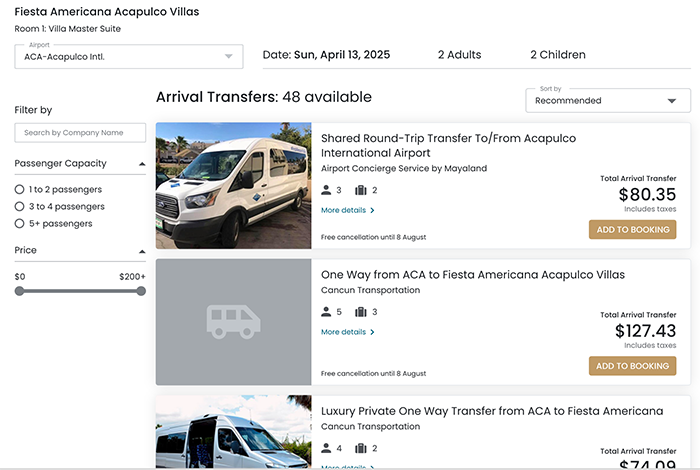Click passenger icon on Luxury Private transfer
Screen dimensions: 700x470
(x=326, y=448)
